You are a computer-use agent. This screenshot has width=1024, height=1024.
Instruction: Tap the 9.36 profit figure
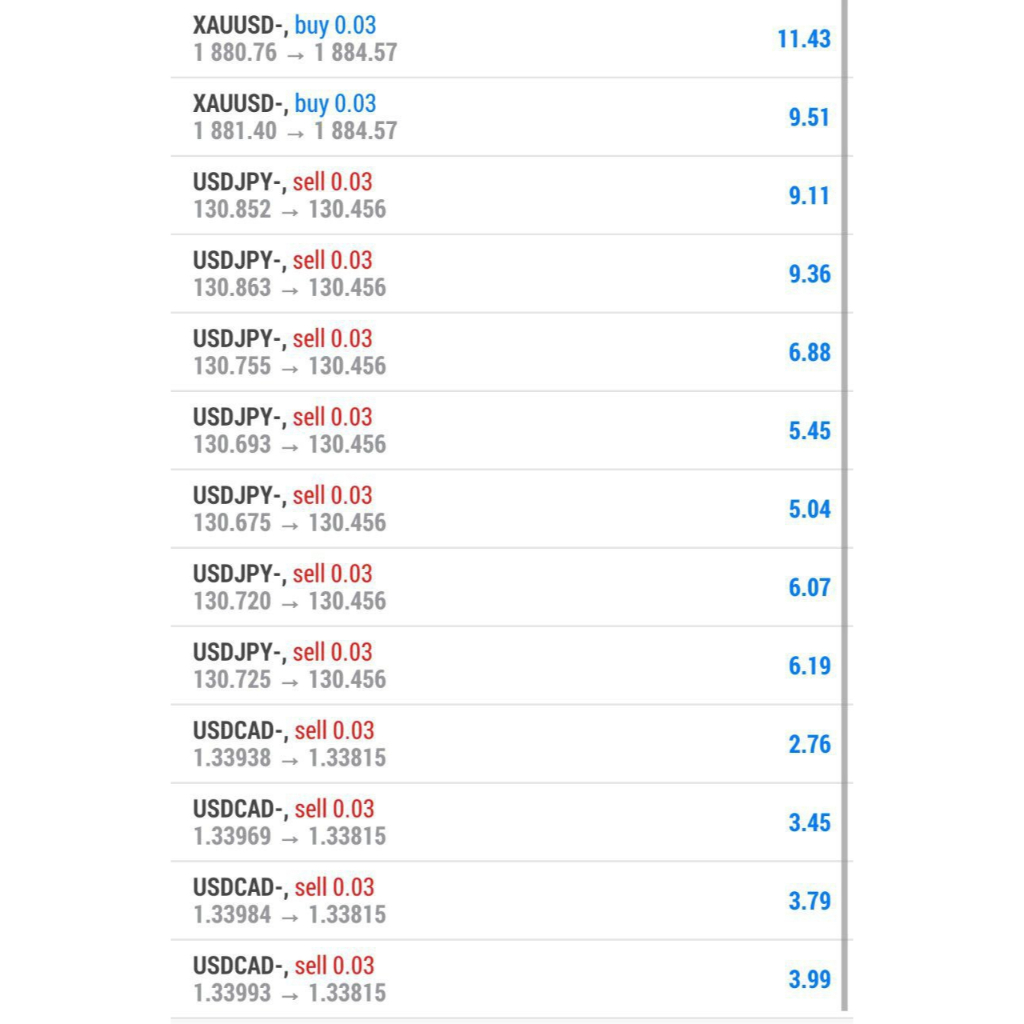click(x=809, y=274)
